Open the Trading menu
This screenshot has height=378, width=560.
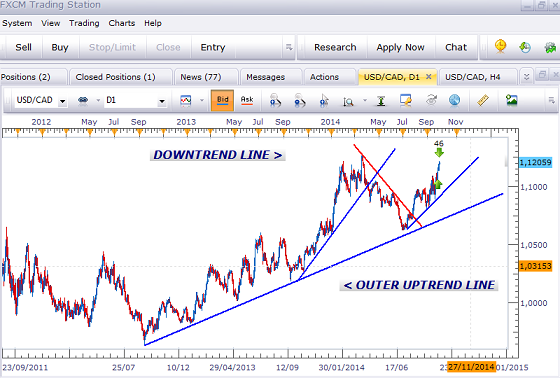click(84, 23)
